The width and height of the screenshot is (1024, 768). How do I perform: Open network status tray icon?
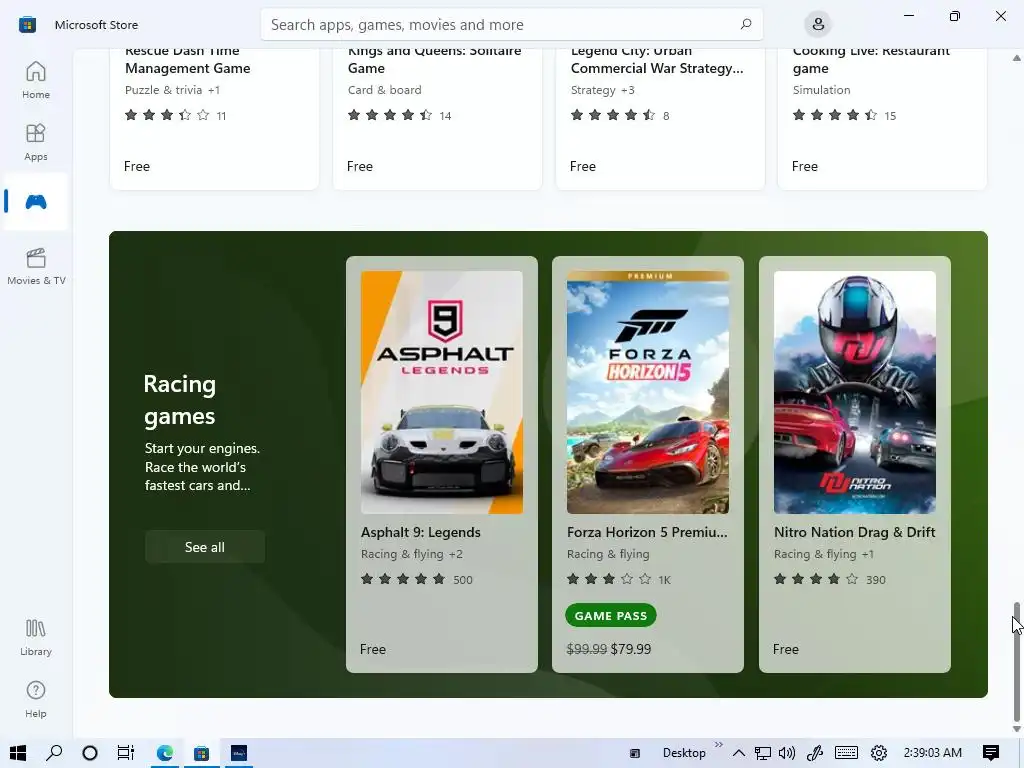[763, 753]
